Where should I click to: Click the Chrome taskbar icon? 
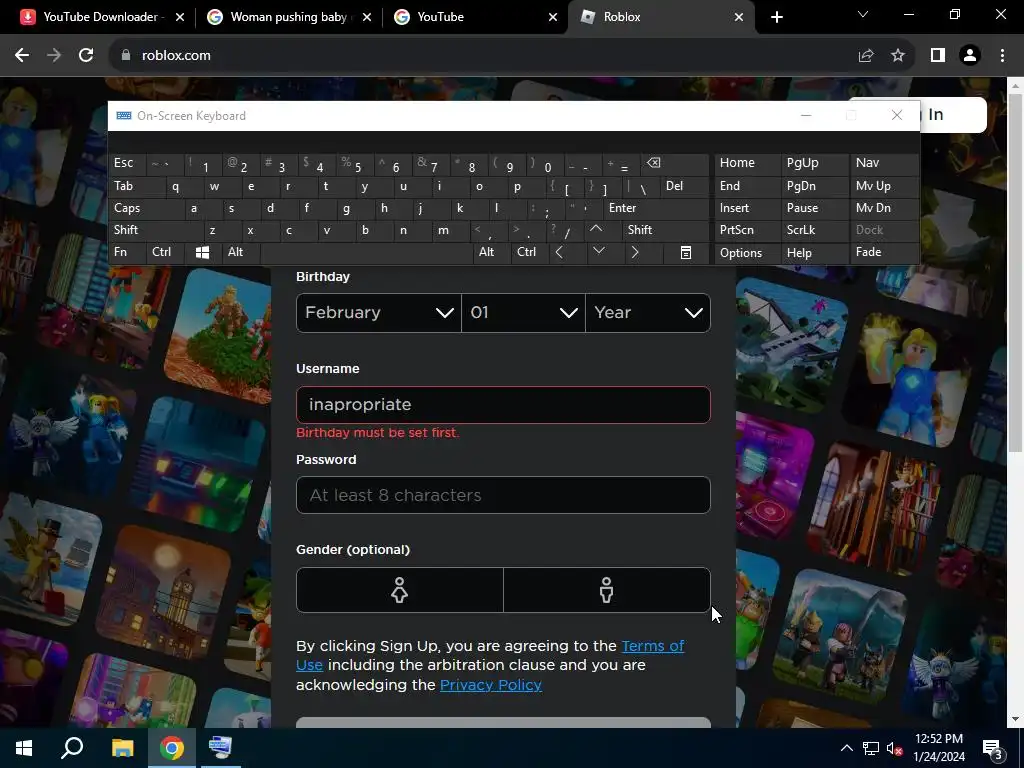172,748
